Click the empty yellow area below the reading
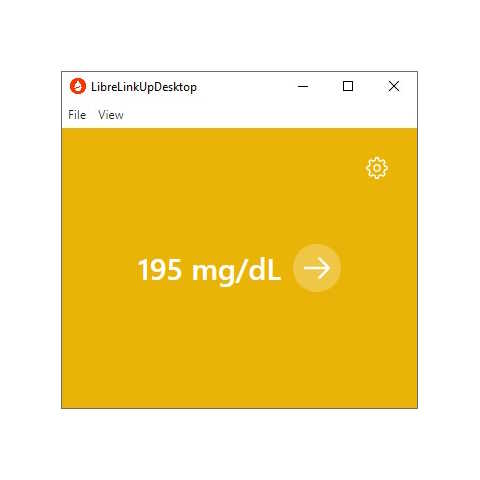 pos(239,350)
